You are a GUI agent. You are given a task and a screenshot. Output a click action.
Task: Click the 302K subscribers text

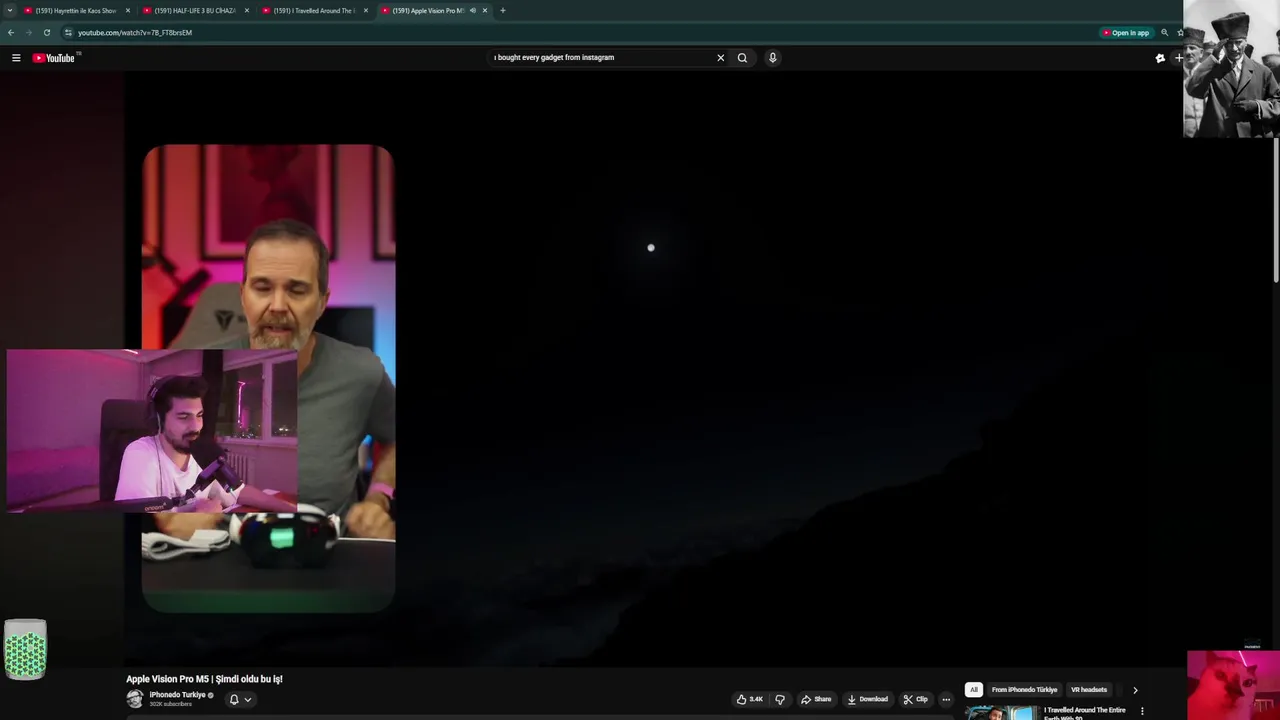[171, 705]
